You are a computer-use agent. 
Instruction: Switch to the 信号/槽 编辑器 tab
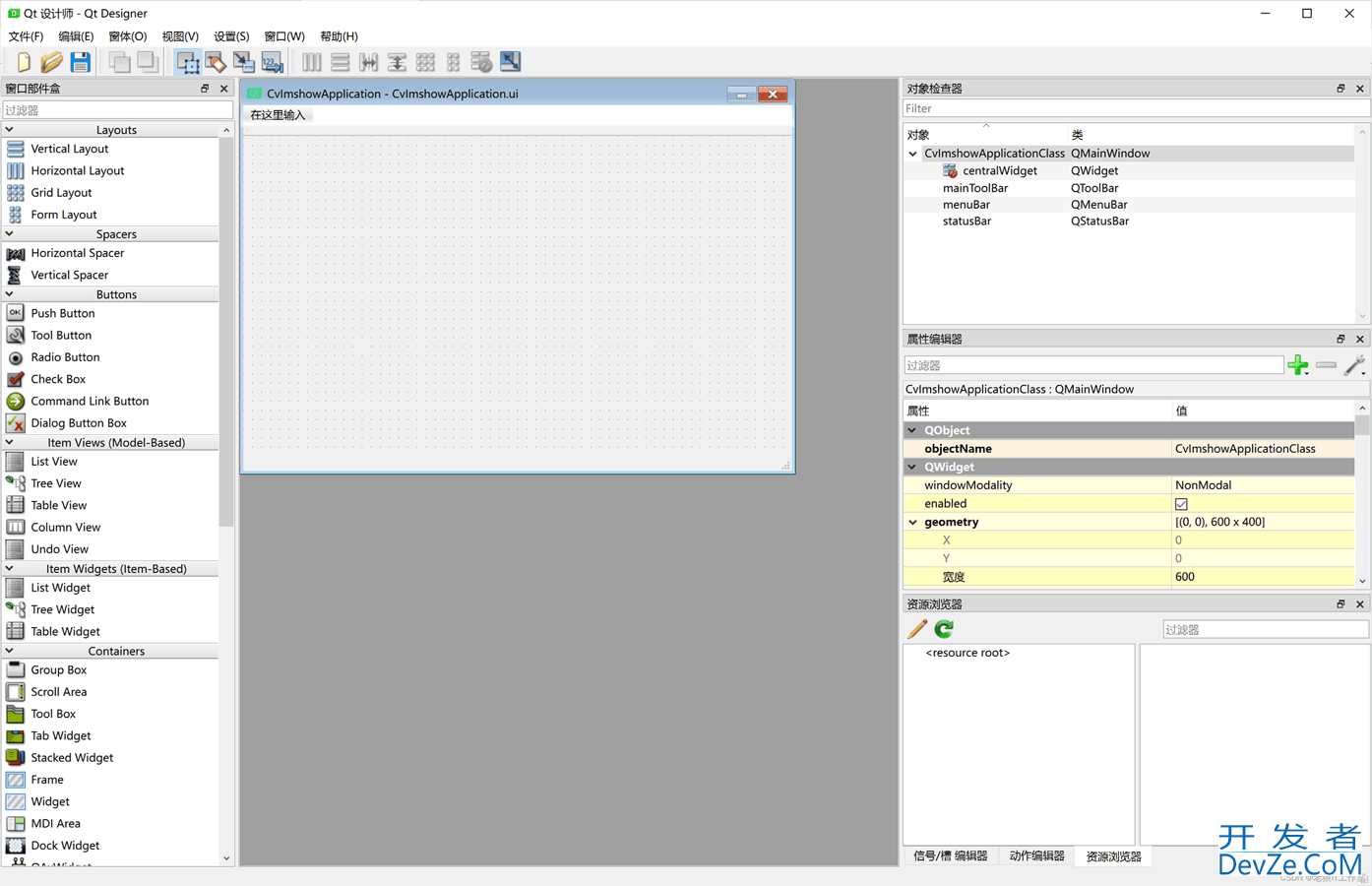point(950,856)
